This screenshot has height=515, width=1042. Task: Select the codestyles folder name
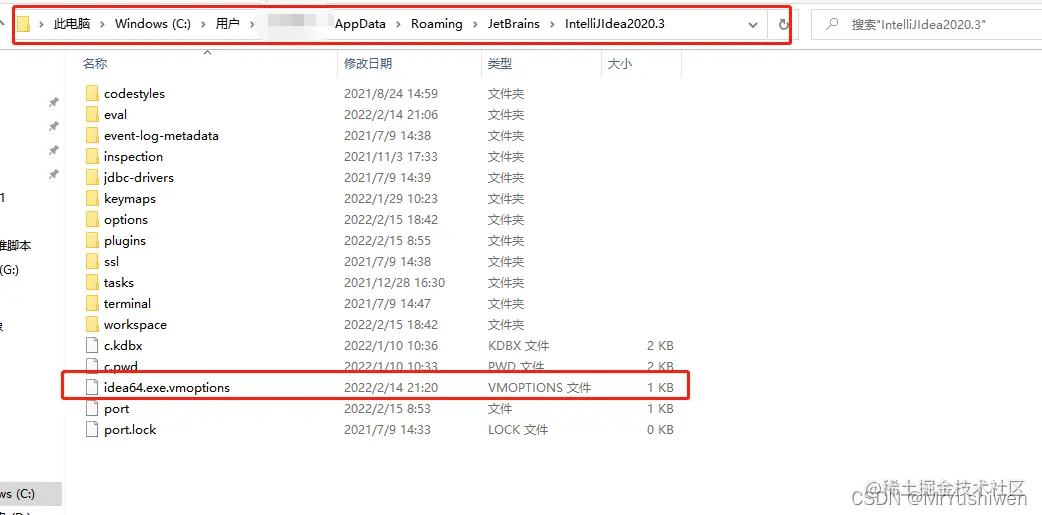pos(134,94)
